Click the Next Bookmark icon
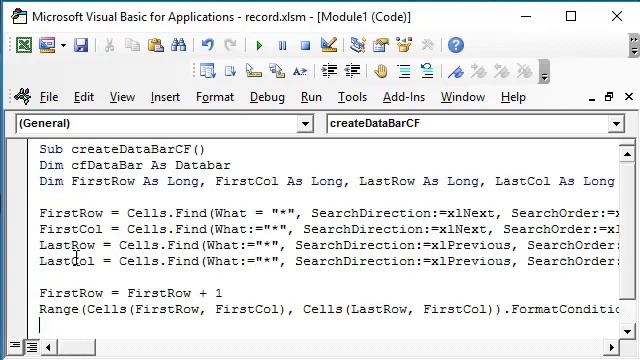Viewport: 640px width, 360px height. pos(478,72)
